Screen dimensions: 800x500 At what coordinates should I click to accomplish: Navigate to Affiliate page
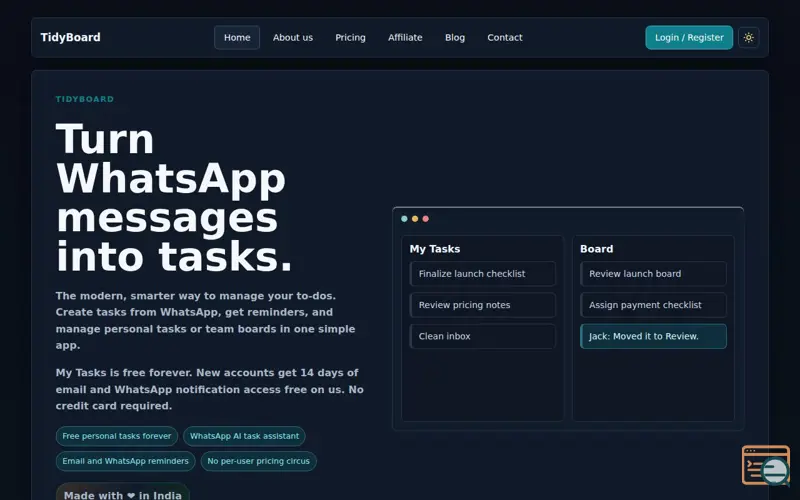pos(405,37)
